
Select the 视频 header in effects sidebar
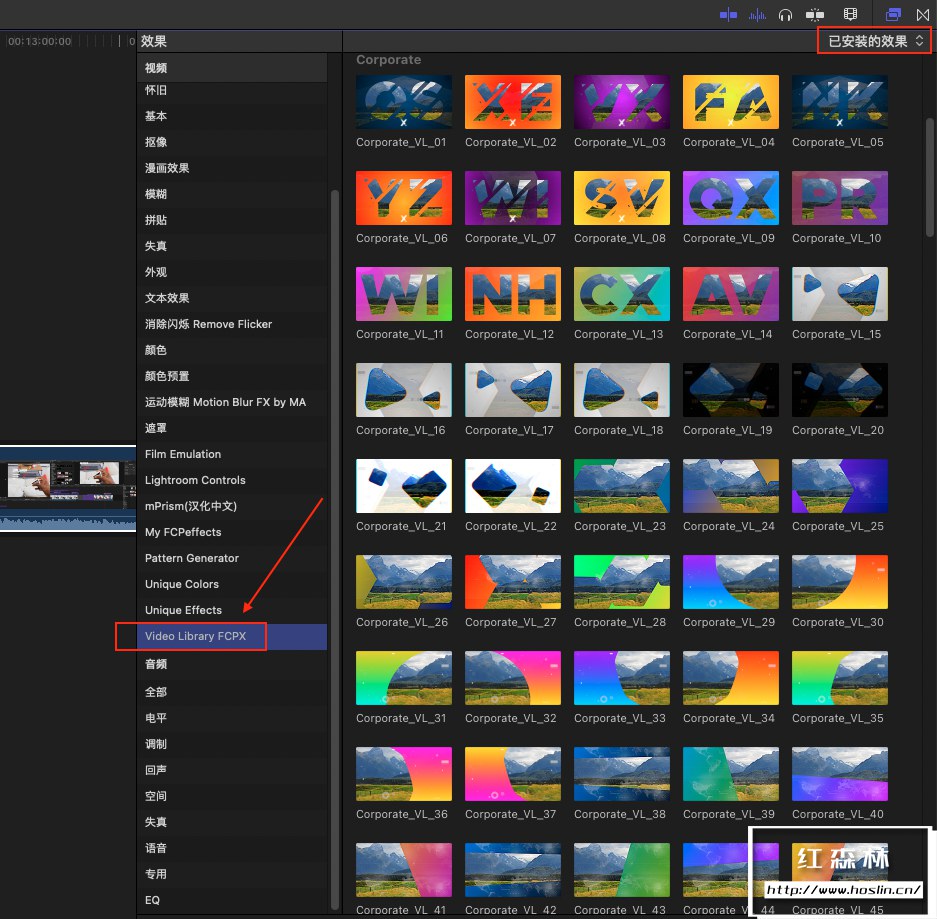point(232,68)
